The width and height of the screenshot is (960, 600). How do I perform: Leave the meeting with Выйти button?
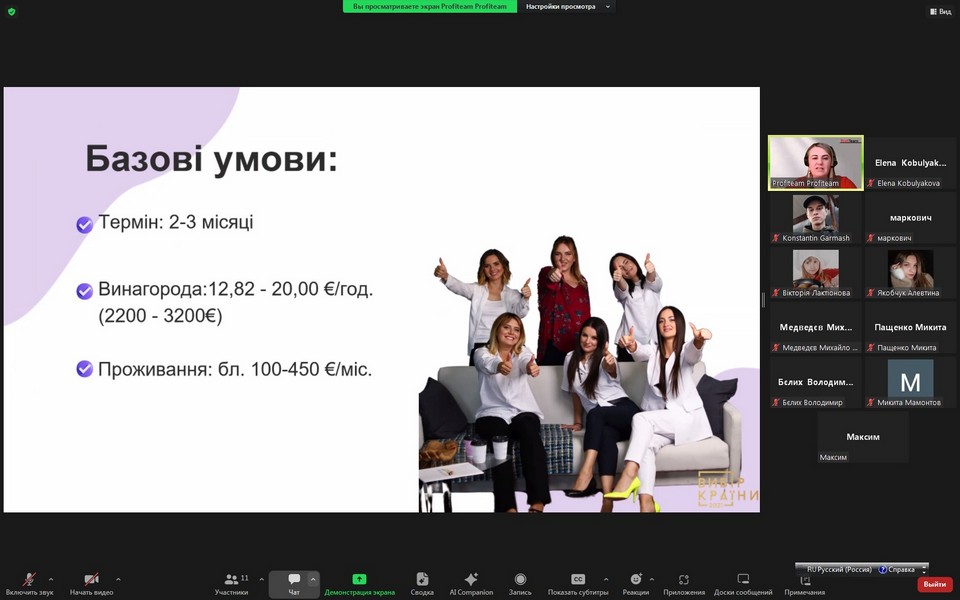(x=935, y=584)
